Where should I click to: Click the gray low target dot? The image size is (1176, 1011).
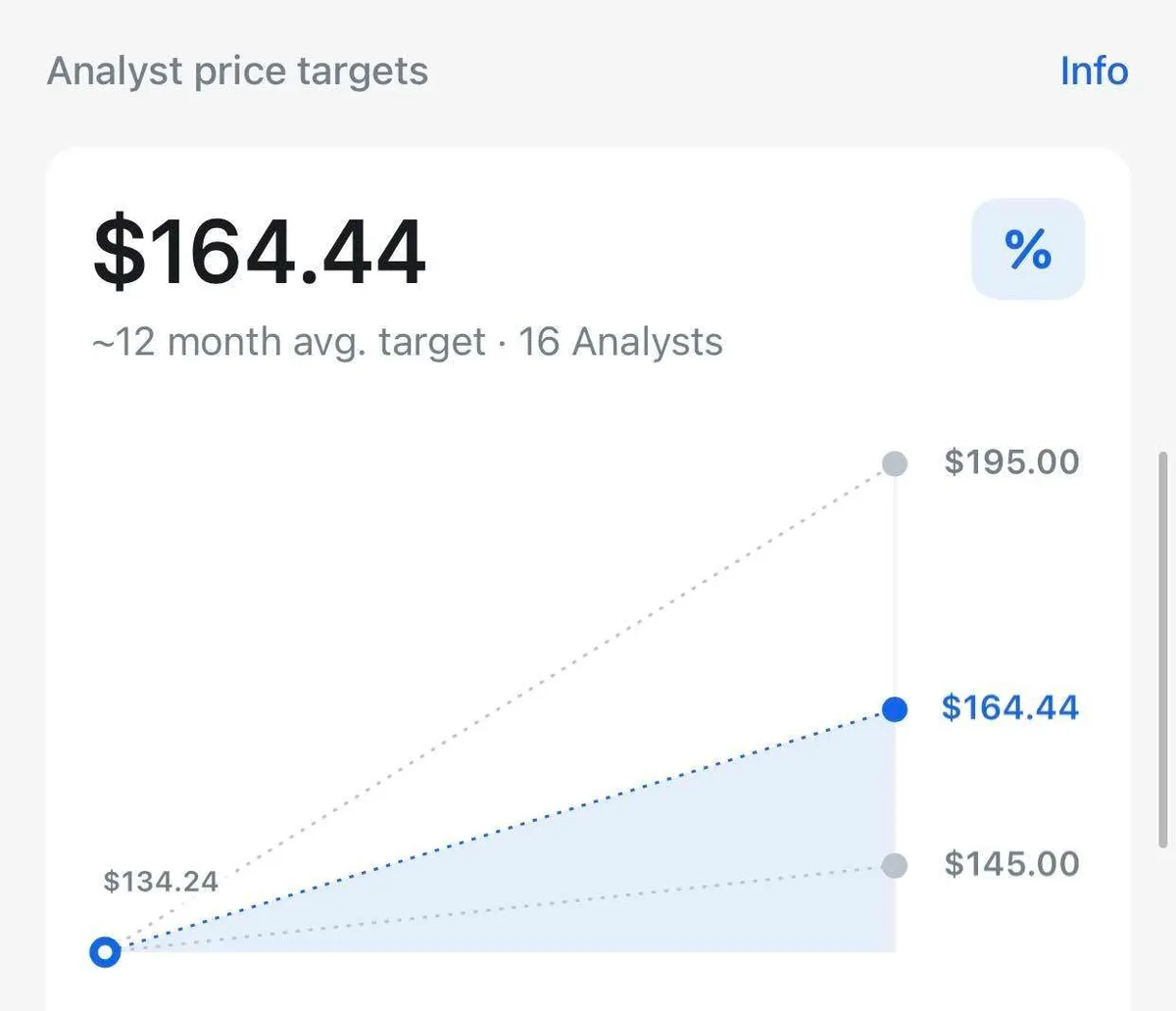[895, 865]
